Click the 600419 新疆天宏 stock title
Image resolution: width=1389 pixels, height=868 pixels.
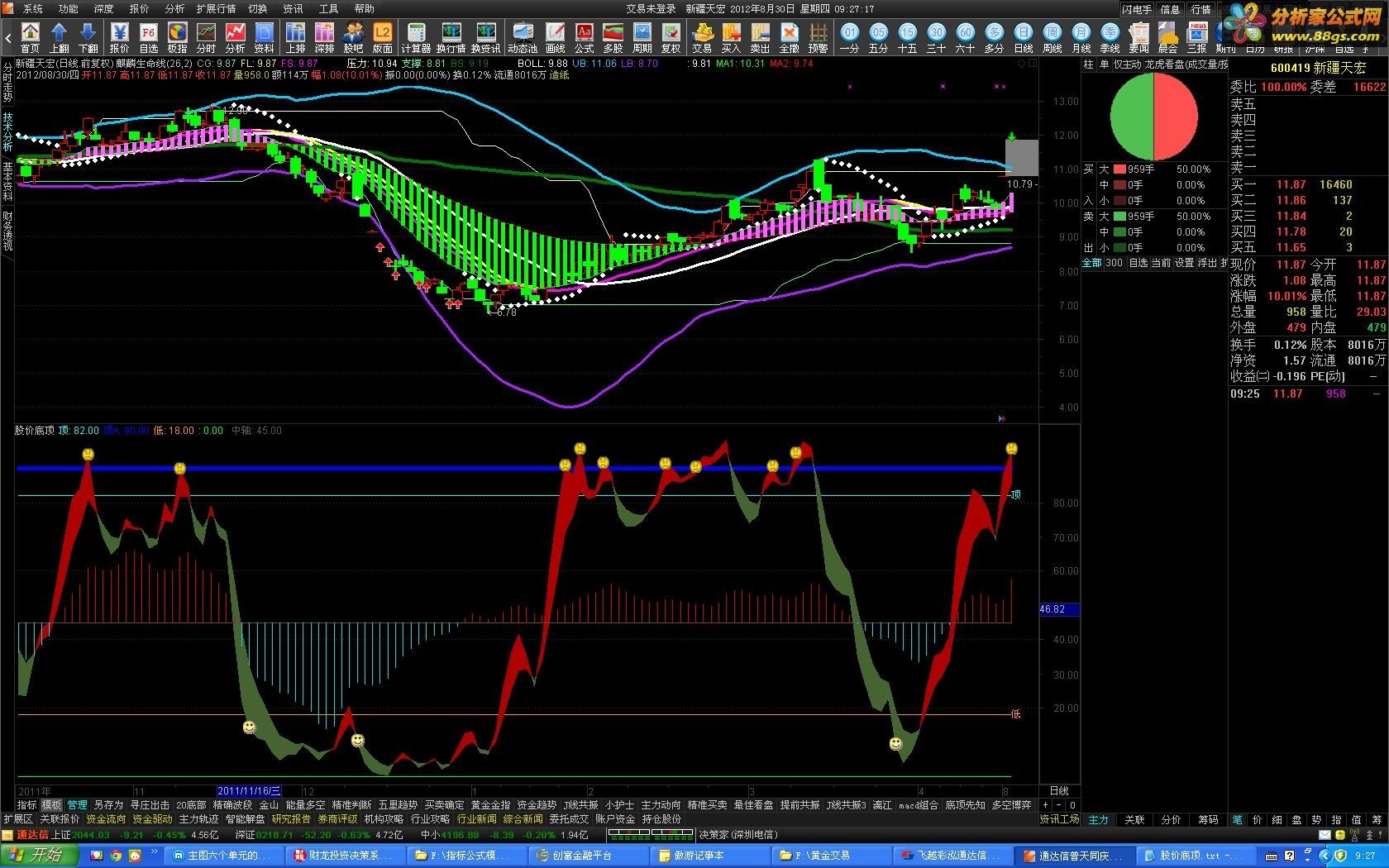point(1318,69)
